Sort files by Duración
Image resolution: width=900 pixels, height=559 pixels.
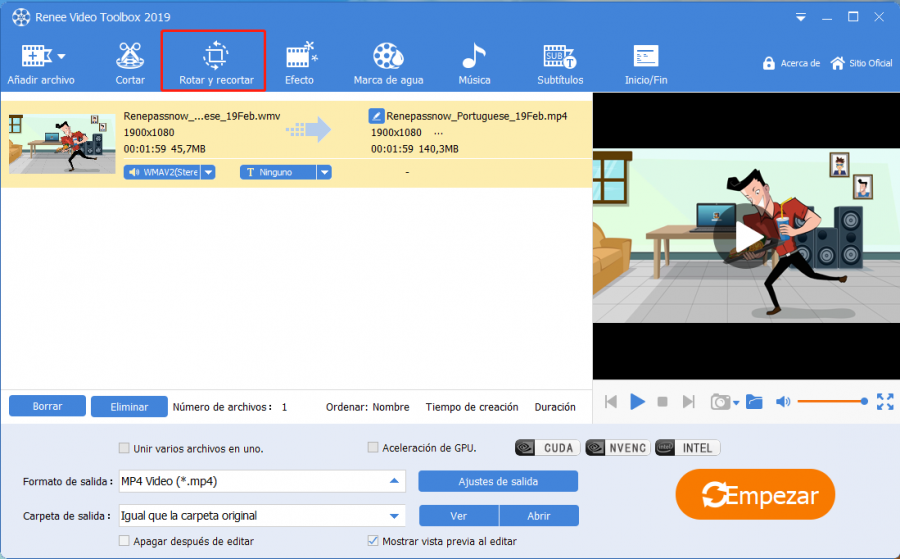pos(555,407)
